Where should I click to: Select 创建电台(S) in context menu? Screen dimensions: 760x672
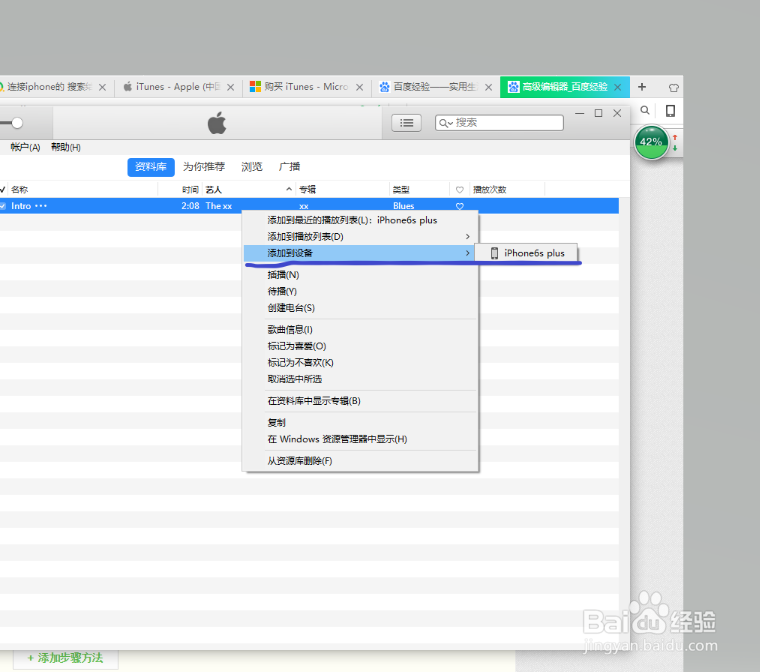coord(360,308)
